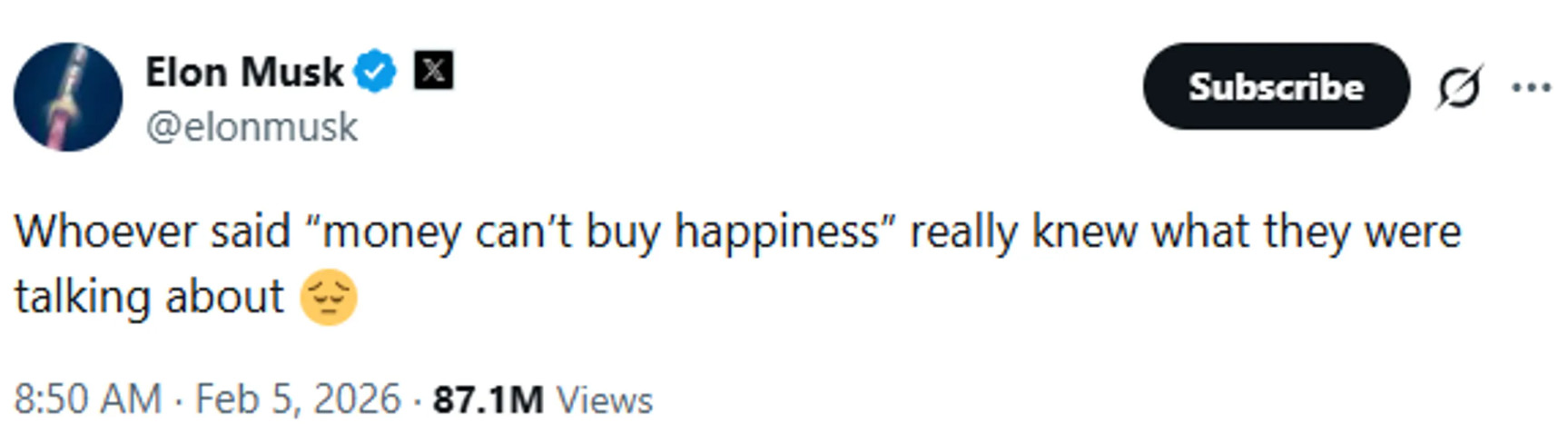Click the @elonmusk handle
The image size is (1568, 443).
point(251,127)
